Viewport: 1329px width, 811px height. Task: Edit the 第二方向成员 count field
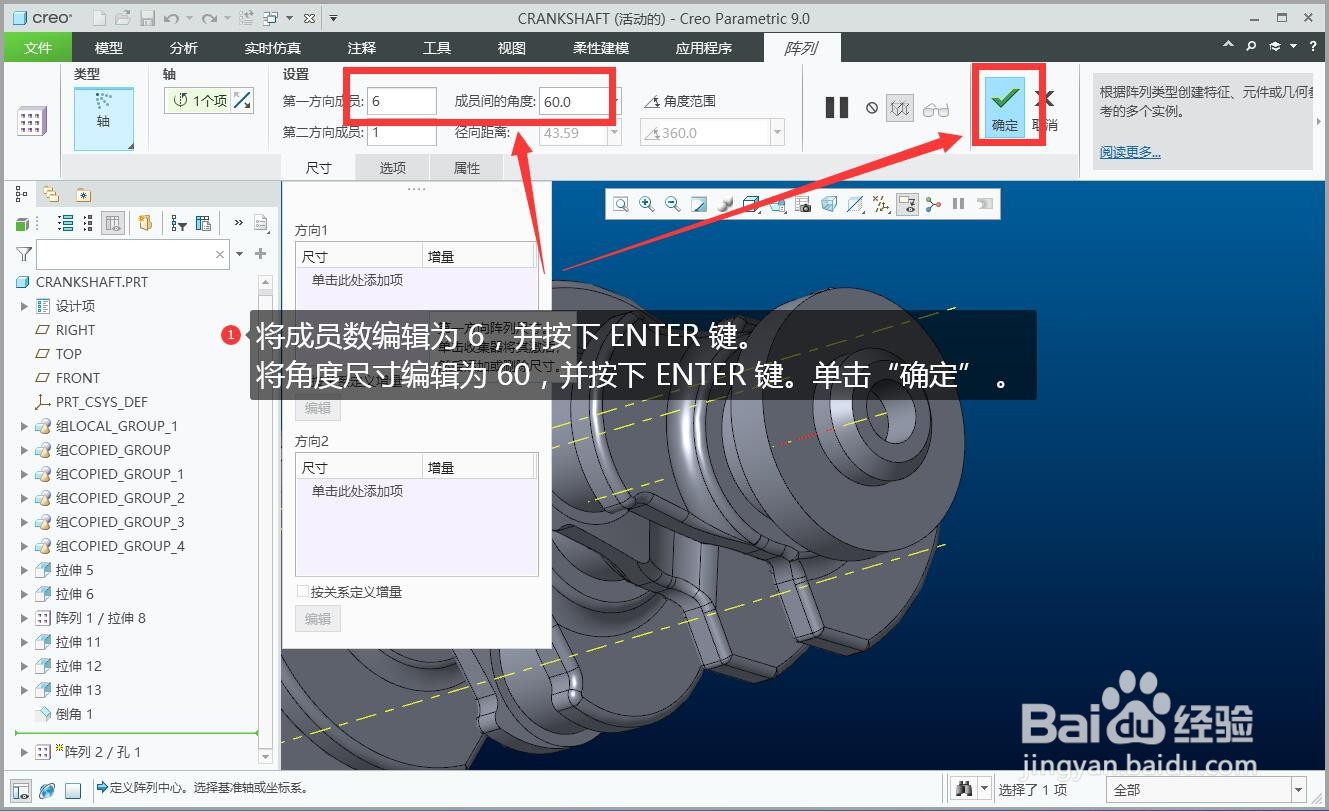click(x=401, y=132)
